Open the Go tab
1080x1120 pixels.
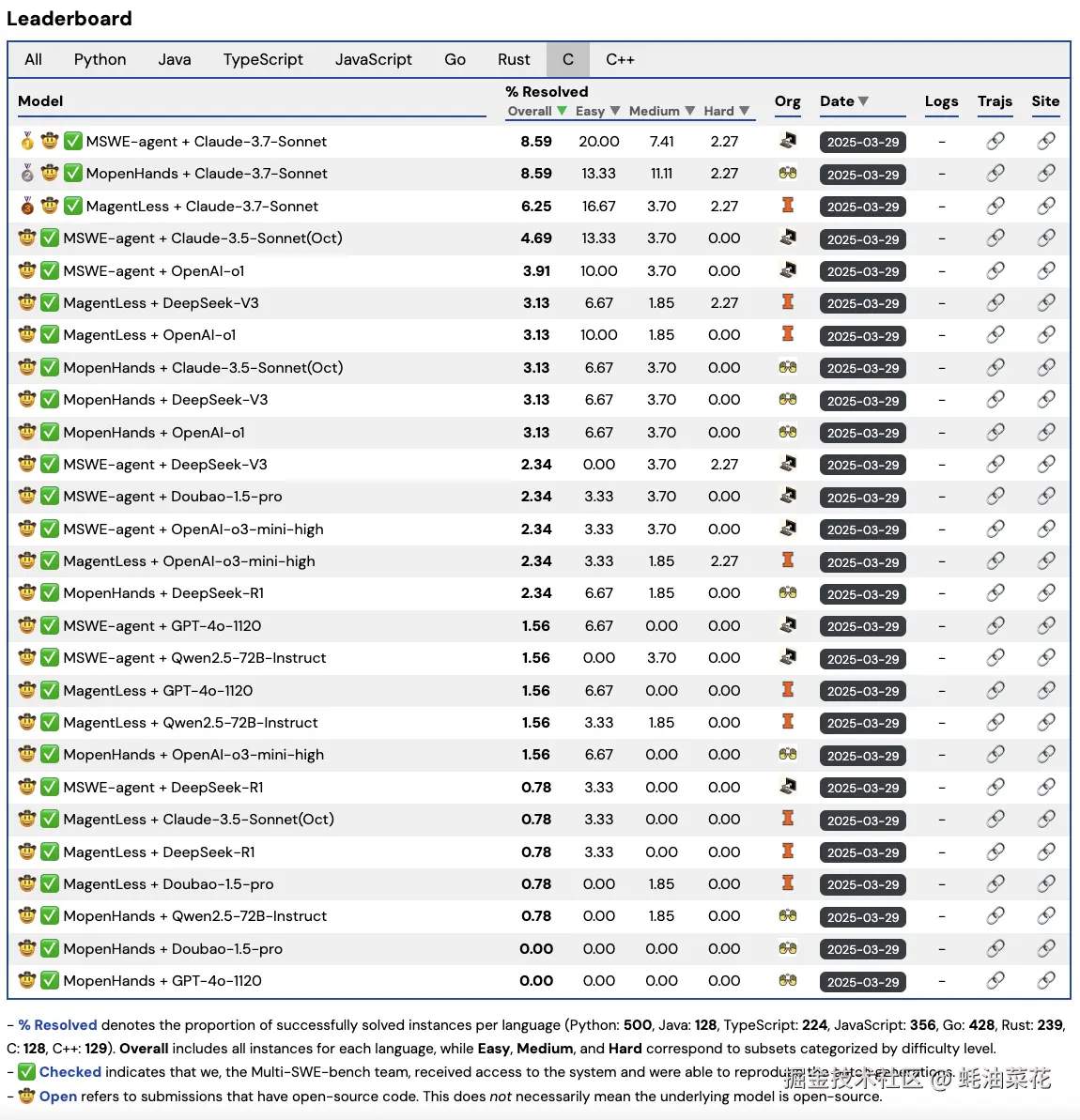point(455,59)
